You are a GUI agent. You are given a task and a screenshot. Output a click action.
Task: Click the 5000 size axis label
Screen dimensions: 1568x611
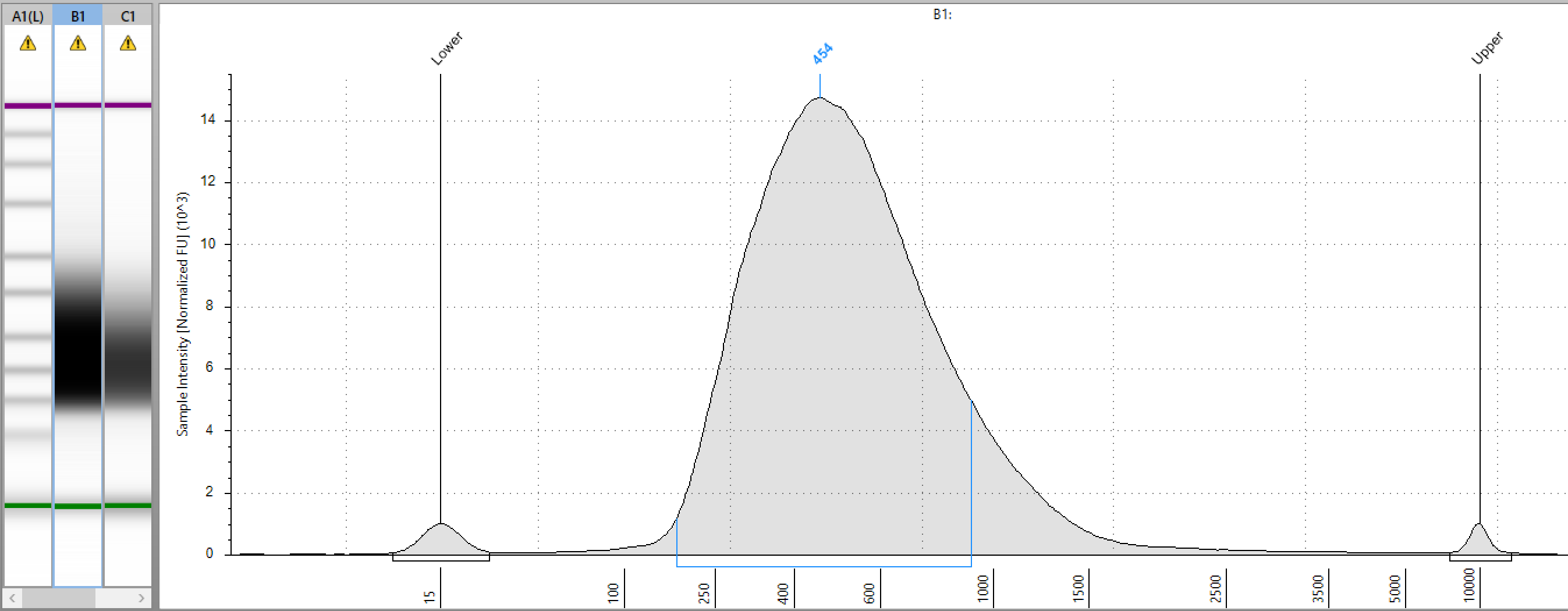(x=1395, y=589)
